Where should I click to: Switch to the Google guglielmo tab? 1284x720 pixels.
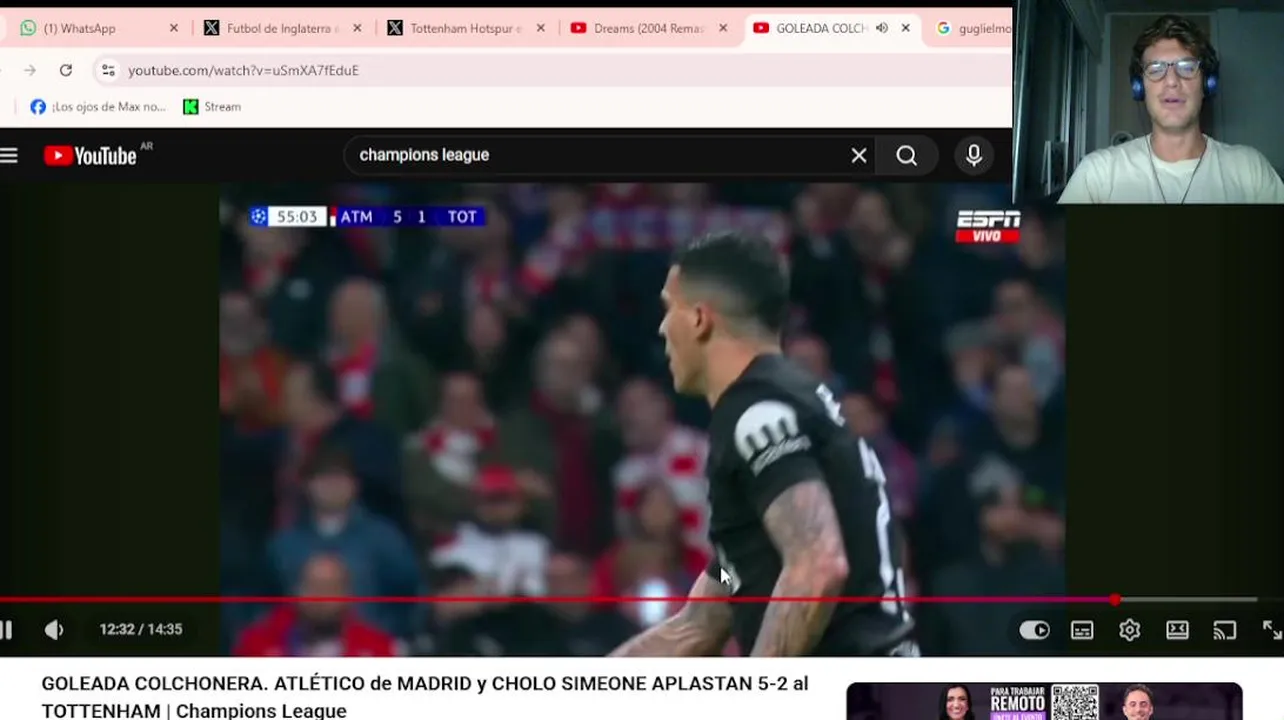pyautogui.click(x=972, y=28)
